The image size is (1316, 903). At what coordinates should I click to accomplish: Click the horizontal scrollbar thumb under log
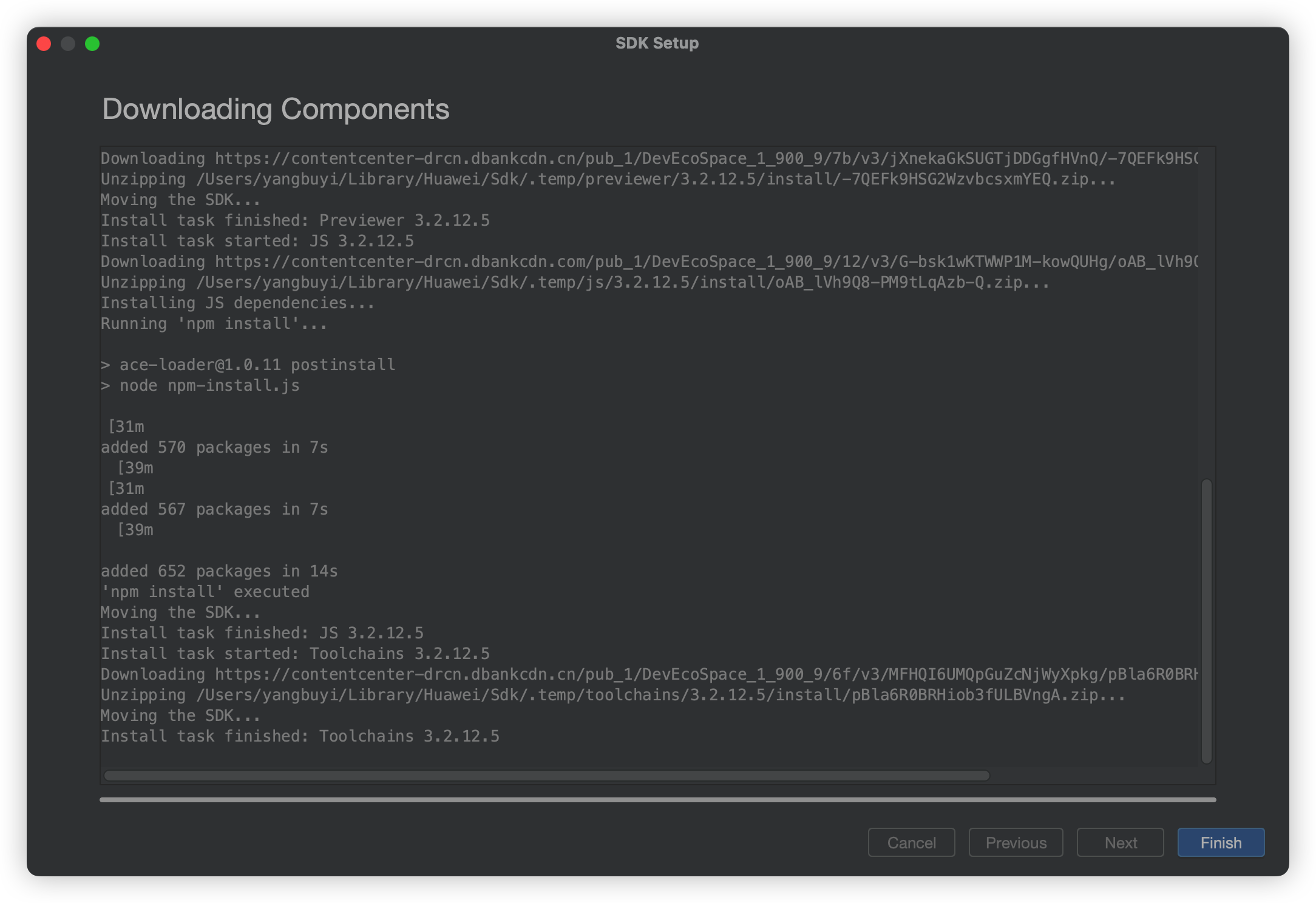tap(546, 776)
